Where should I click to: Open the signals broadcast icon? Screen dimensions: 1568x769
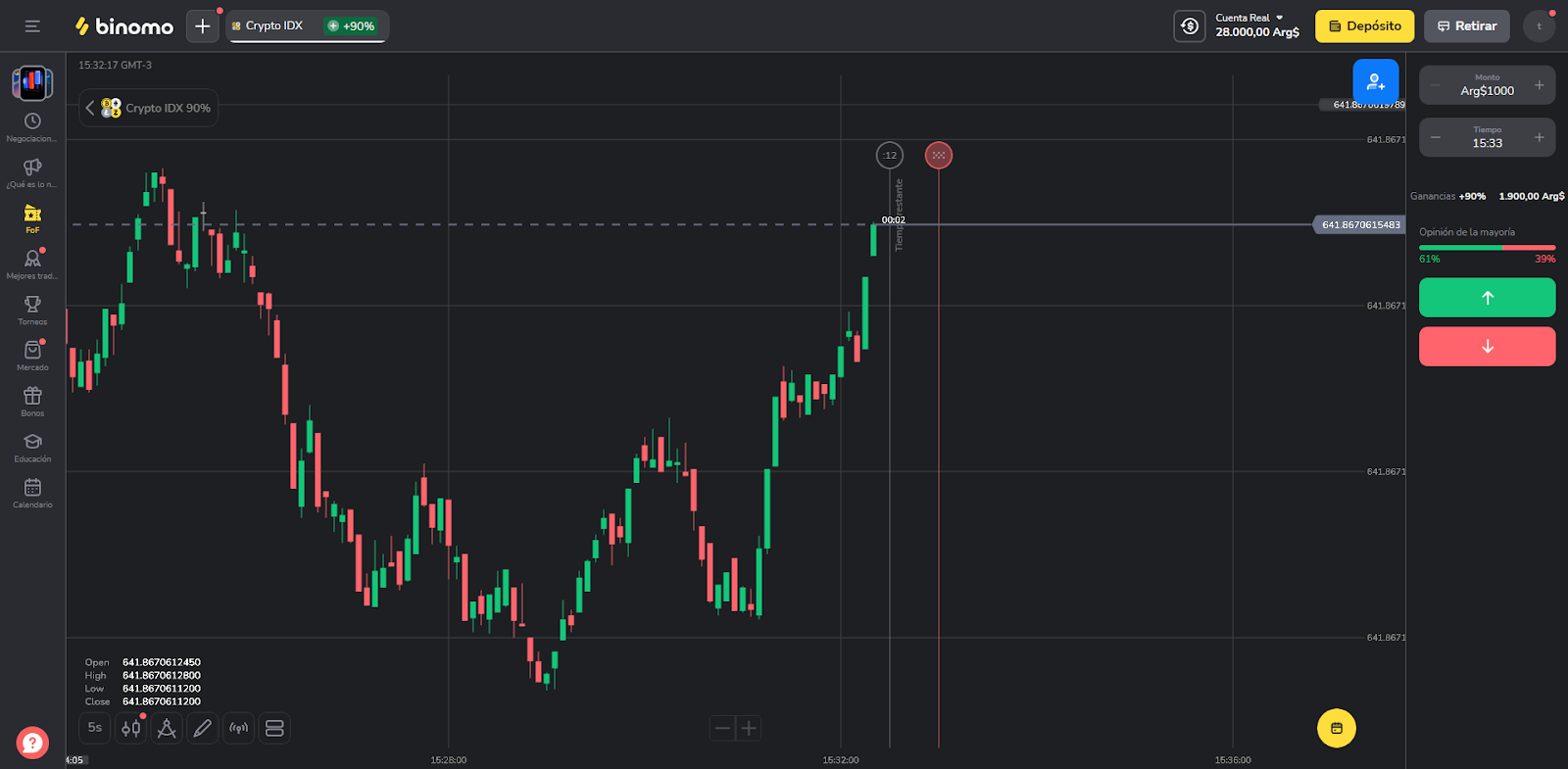pos(238,728)
